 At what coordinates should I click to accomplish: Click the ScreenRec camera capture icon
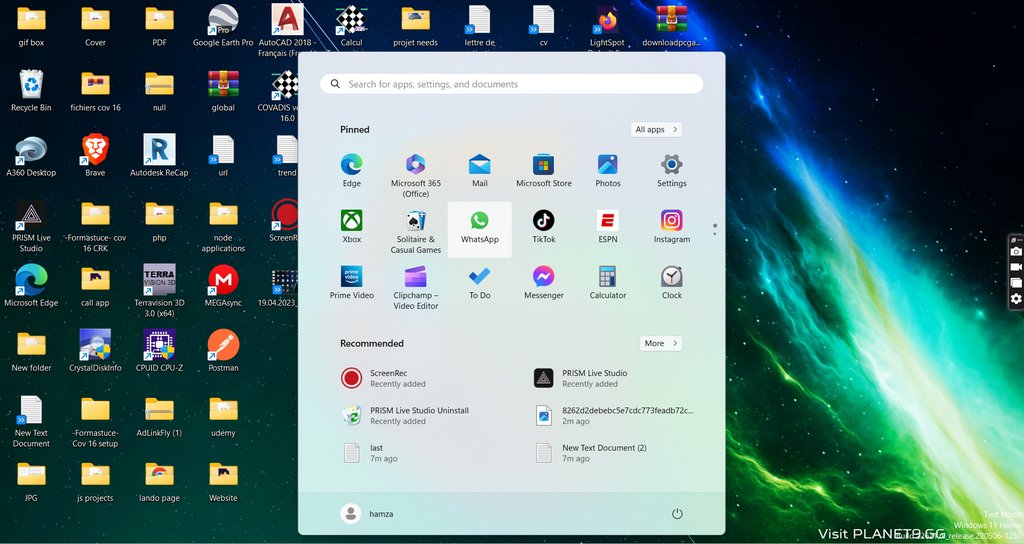1016,251
